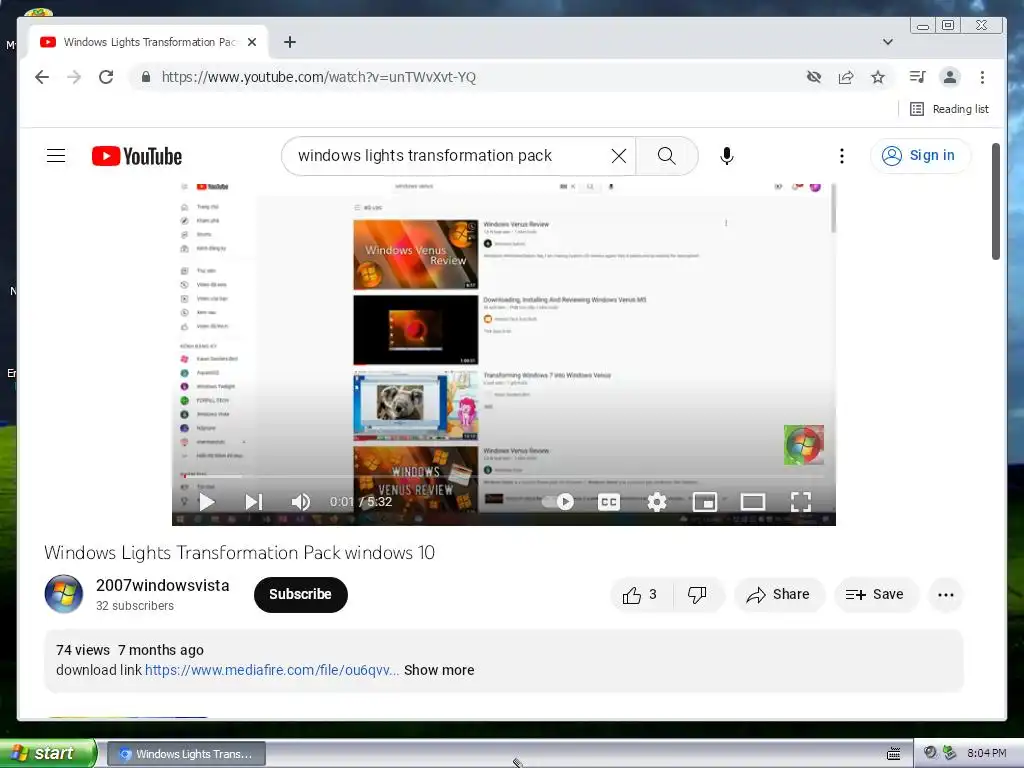Close the Windows Lights Transformation Pack tab
Viewport: 1024px width, 768px height.
[x=252, y=42]
